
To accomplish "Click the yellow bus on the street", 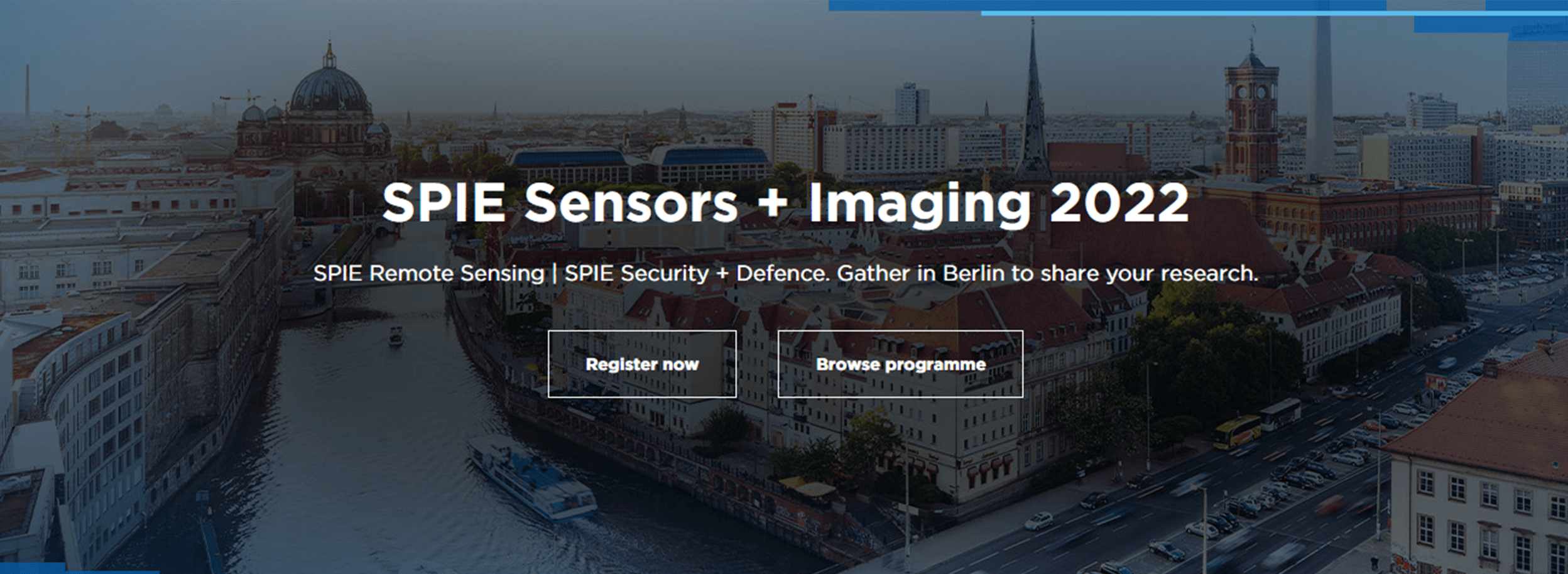I will pos(1237,431).
